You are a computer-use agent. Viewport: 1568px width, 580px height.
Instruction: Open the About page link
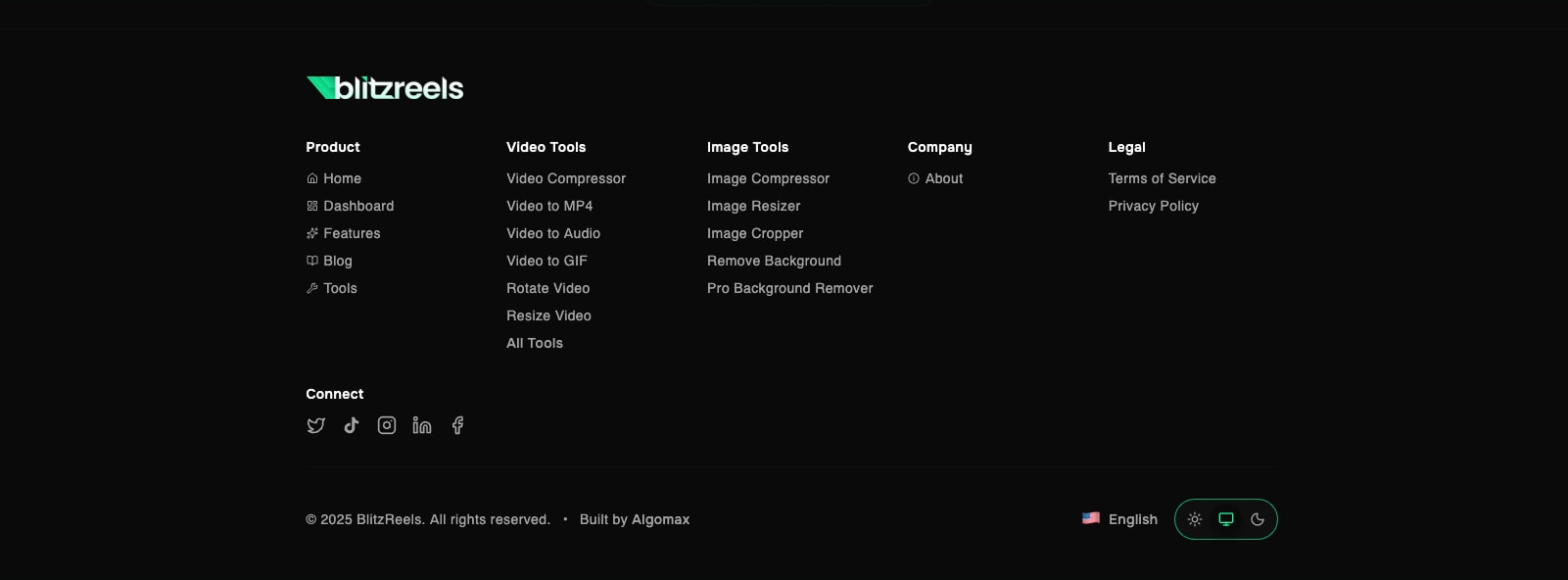[944, 178]
